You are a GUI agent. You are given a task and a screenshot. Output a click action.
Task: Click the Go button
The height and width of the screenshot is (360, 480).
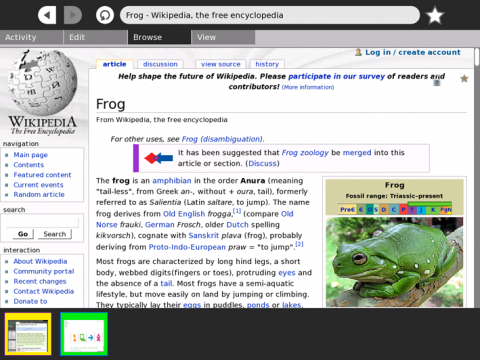pos(23,234)
